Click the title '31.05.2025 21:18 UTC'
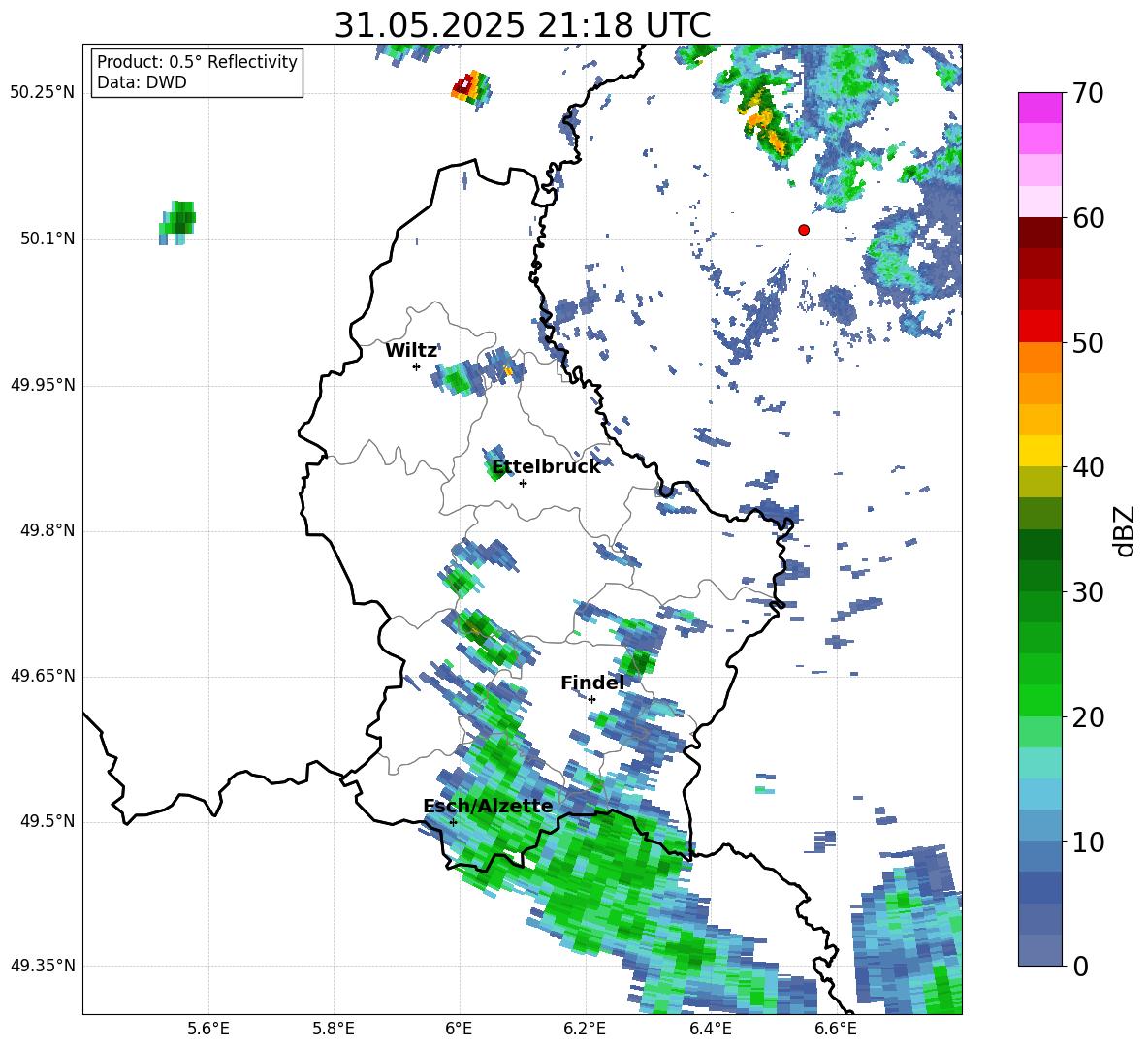Screen dimensions: 1148x1048 pyautogui.click(x=522, y=25)
